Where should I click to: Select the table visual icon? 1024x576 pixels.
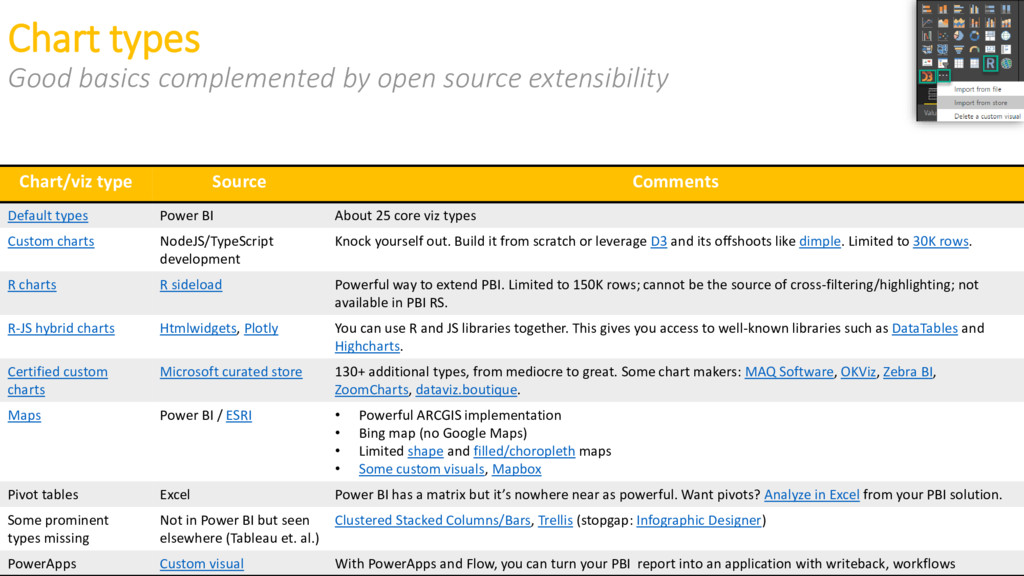click(x=959, y=63)
